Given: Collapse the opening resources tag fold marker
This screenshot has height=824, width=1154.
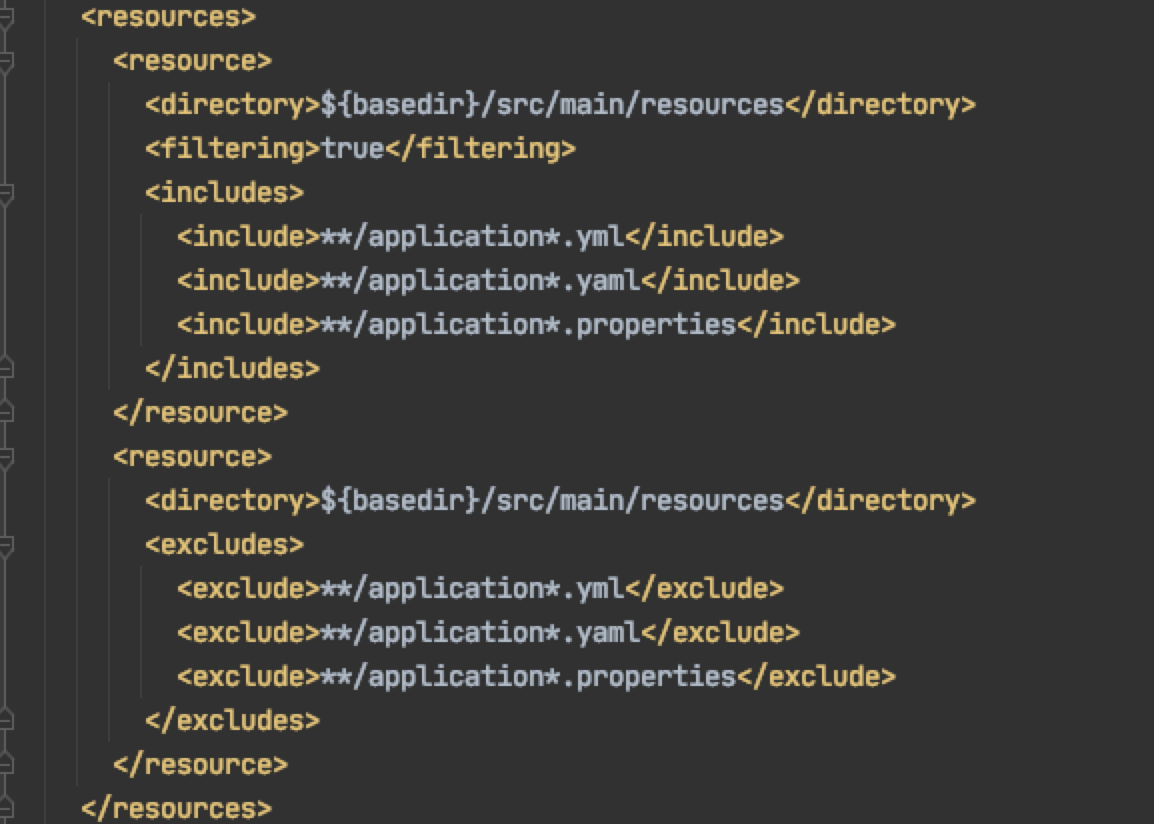Looking at the screenshot, I should coord(5,17).
